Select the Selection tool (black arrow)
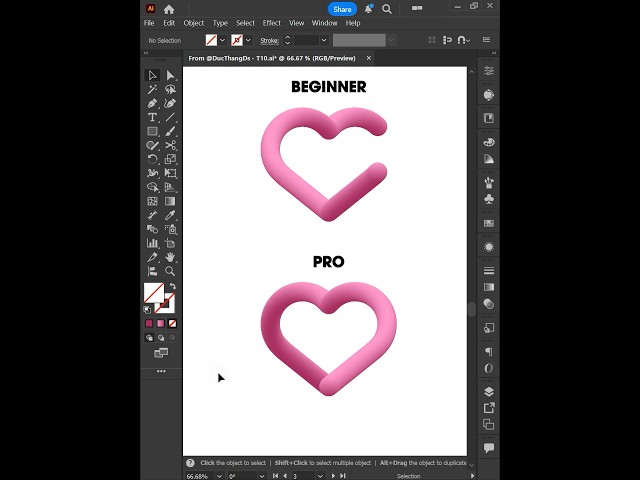Image resolution: width=640 pixels, height=480 pixels. [152, 75]
